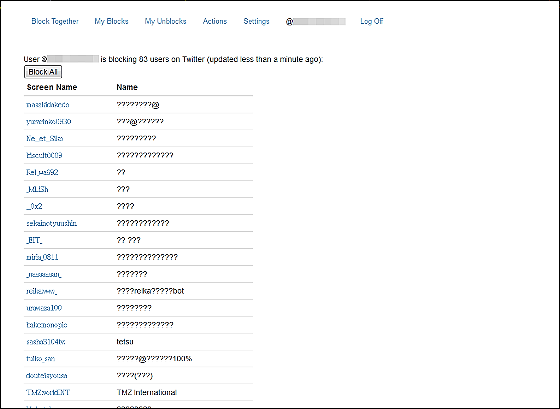Open the Block Together home link
Screen dimensions: 560x409
pos(55,21)
